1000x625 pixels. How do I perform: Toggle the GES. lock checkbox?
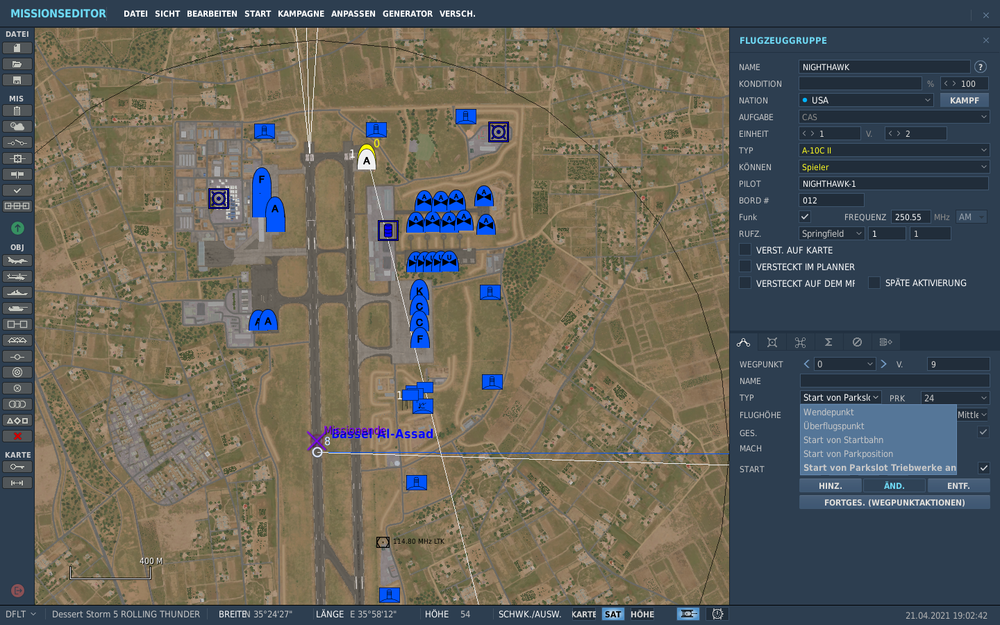click(983, 432)
